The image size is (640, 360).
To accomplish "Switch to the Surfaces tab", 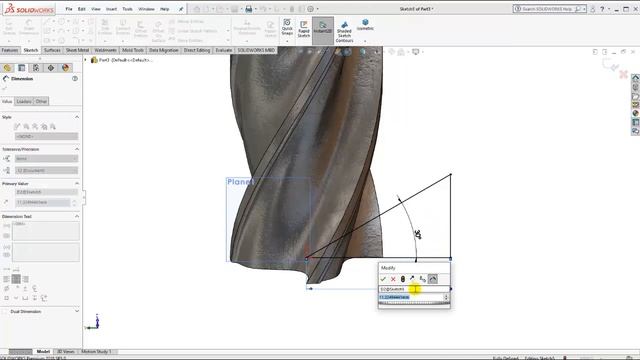I will click(x=52, y=50).
